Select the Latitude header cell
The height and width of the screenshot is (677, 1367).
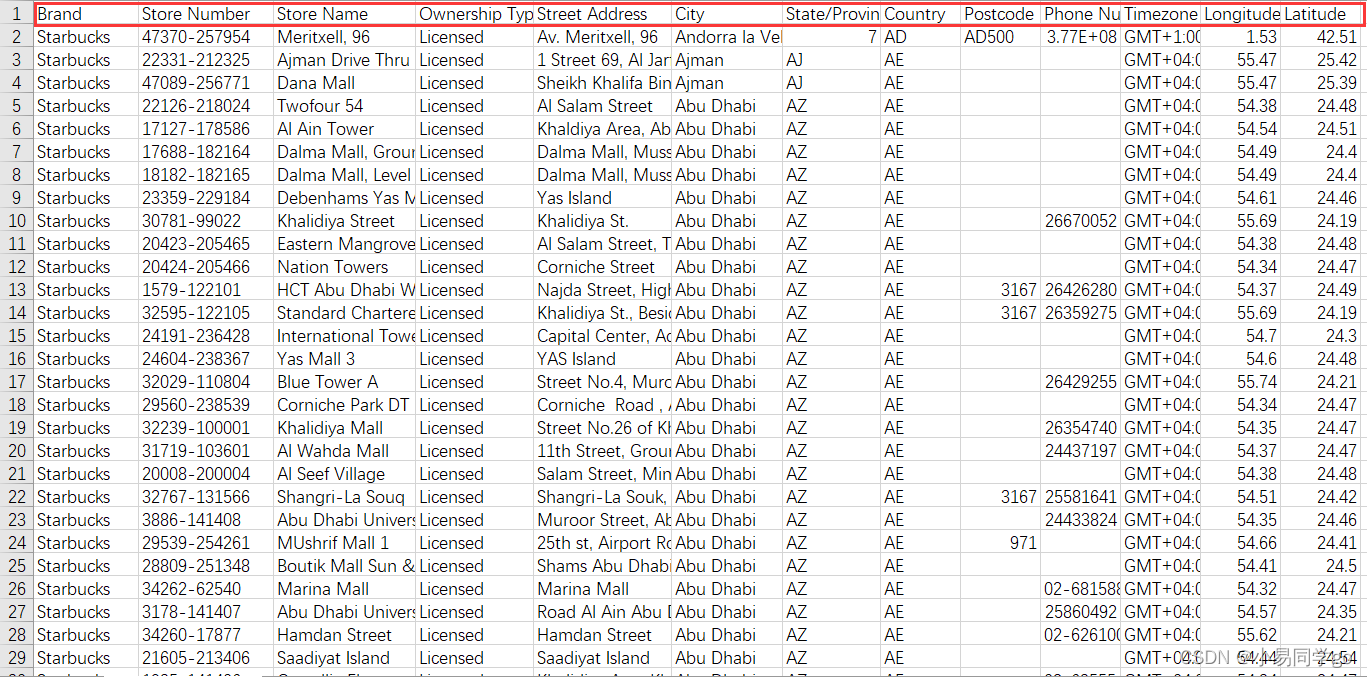point(1321,14)
